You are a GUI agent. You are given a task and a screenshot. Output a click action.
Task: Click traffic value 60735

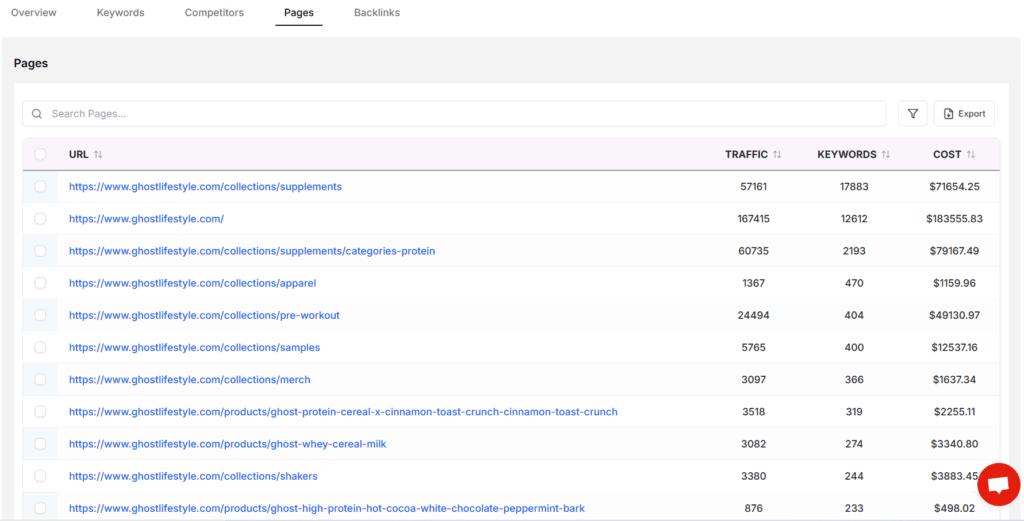click(x=754, y=251)
